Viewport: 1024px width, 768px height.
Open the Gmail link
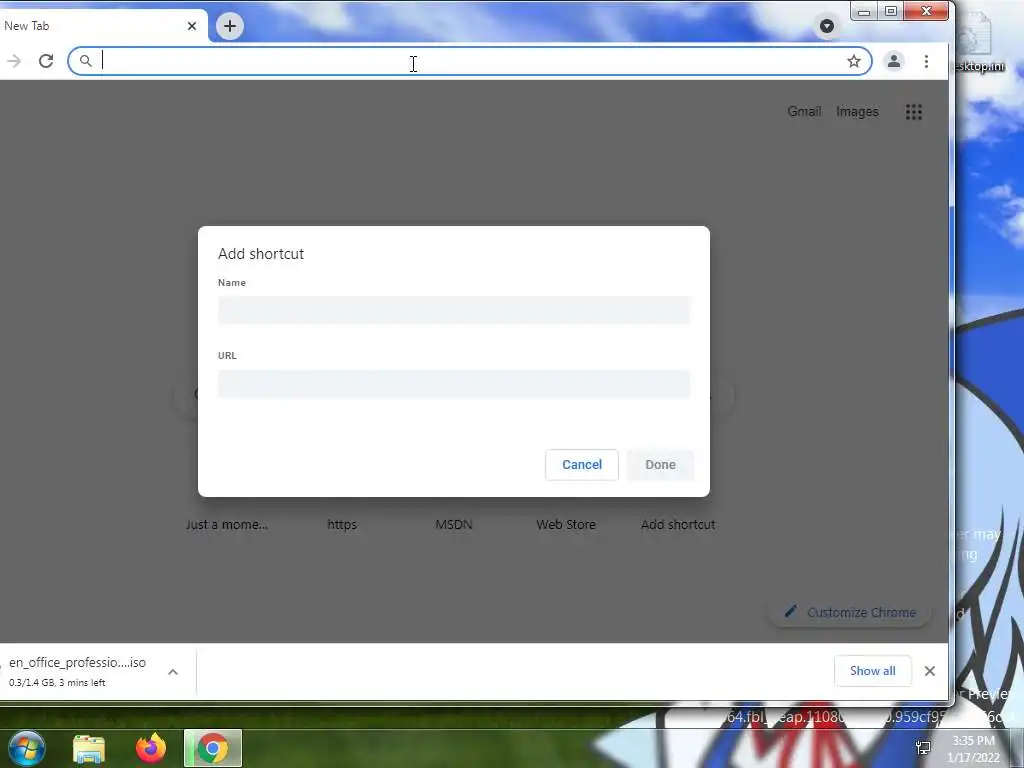pos(804,112)
